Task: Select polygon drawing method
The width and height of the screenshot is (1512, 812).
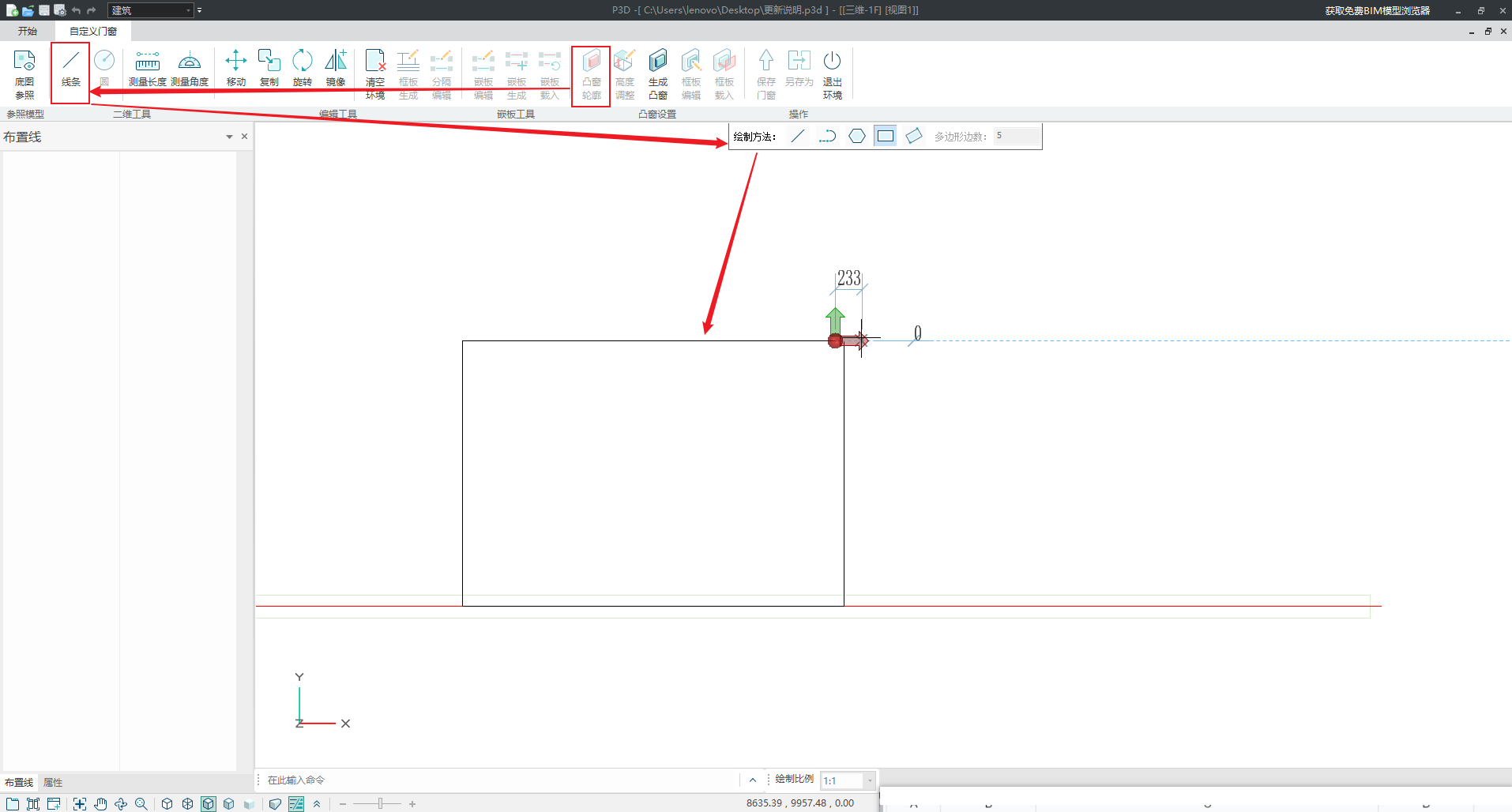Action: pyautogui.click(x=857, y=136)
